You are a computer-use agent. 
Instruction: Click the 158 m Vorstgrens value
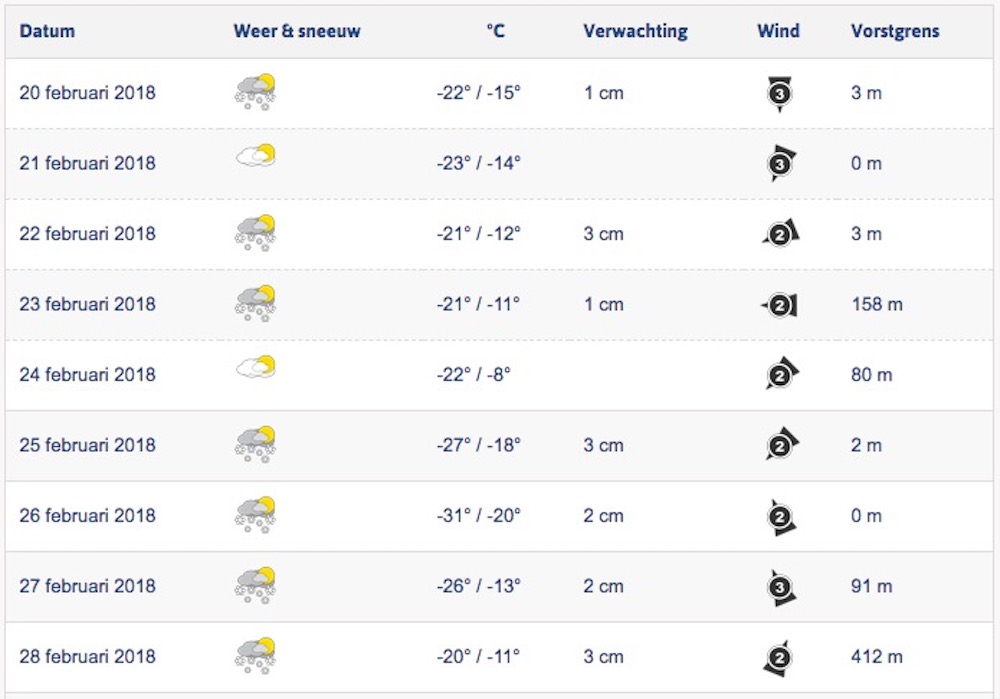coord(877,304)
